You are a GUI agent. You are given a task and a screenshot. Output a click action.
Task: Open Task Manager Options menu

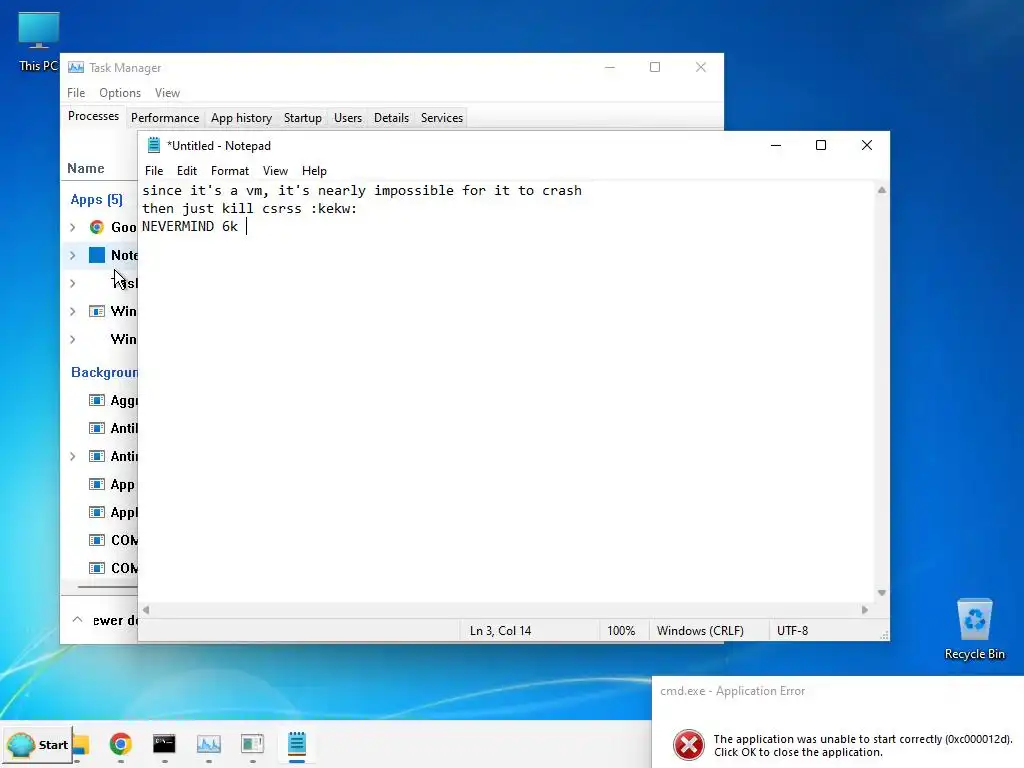(x=120, y=93)
